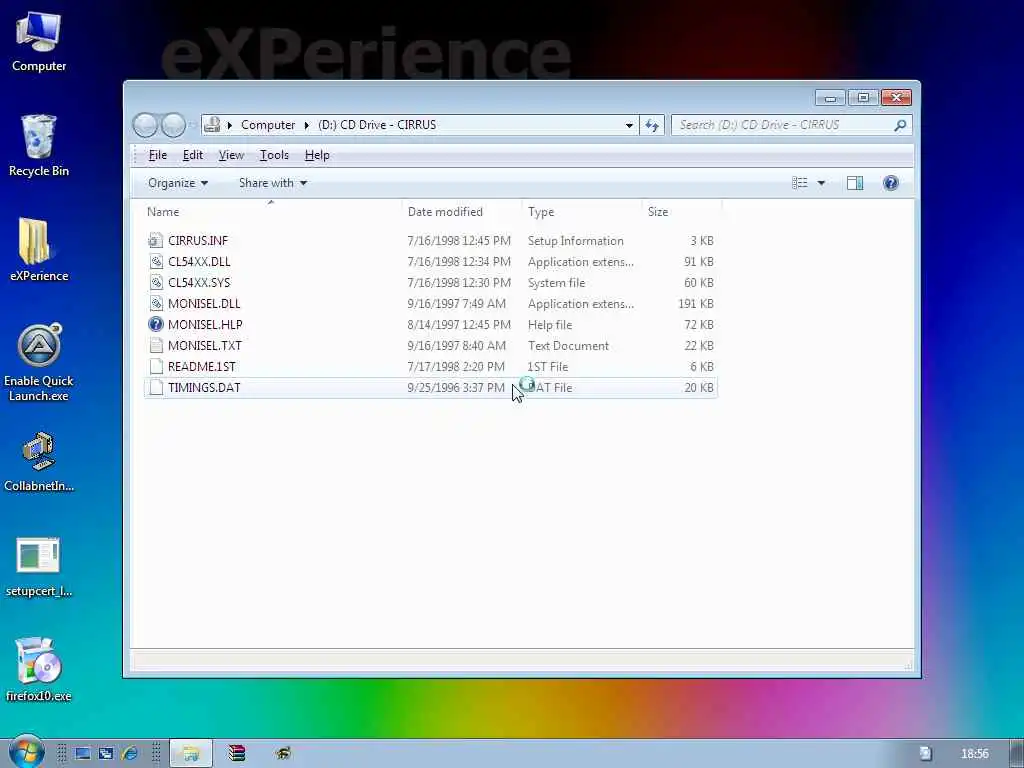Click the system tray notification icon
The height and width of the screenshot is (768, 1024).
[925, 754]
